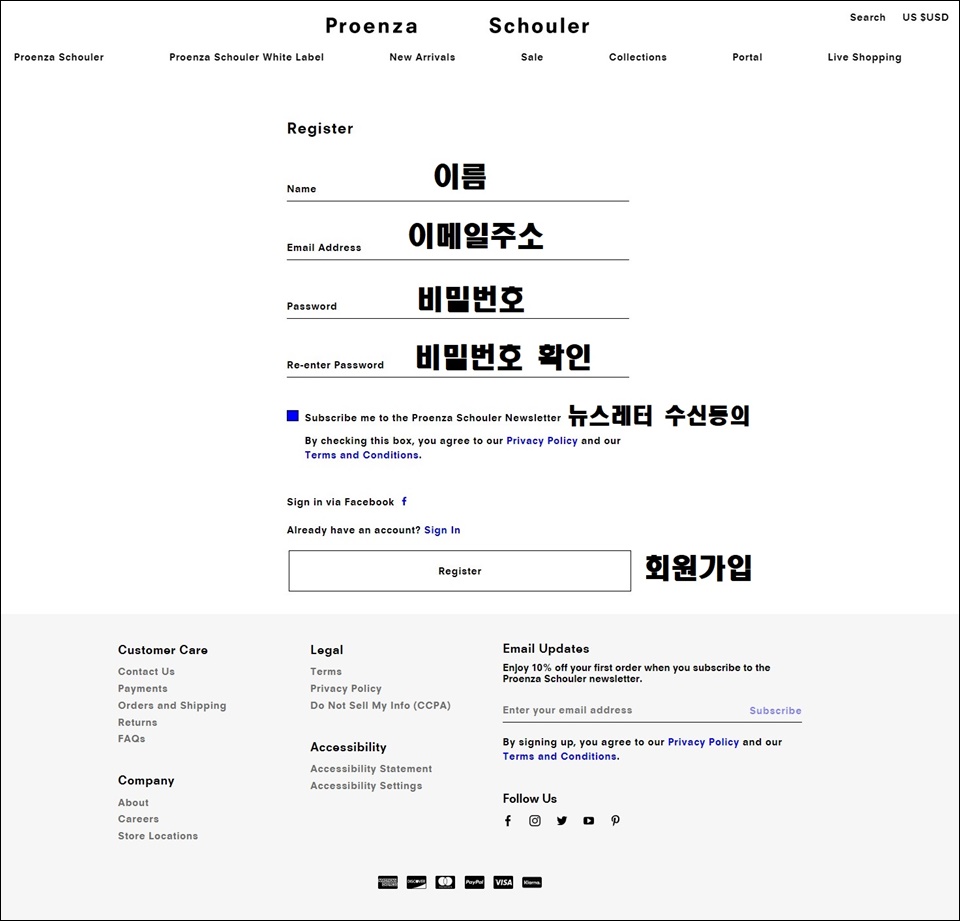Click the American Express payment icon
Viewport: 960px width, 921px height.
click(x=388, y=882)
